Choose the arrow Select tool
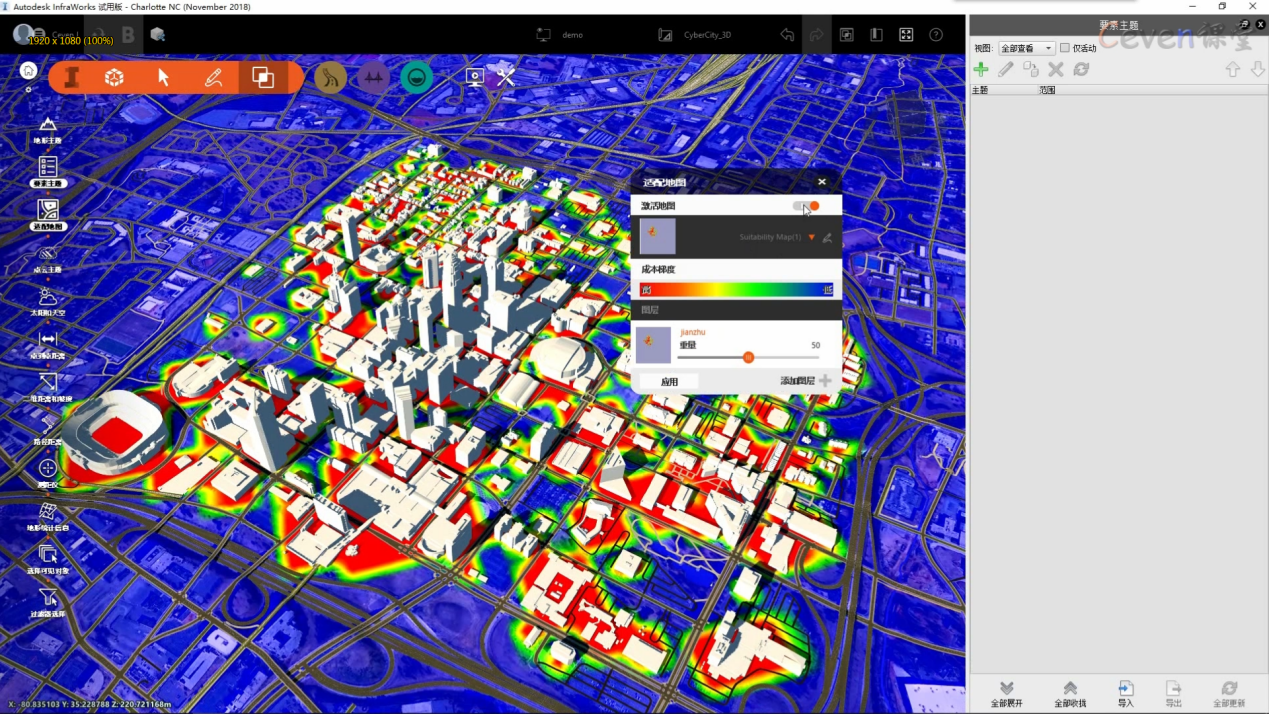The image size is (1269, 714). 164,78
